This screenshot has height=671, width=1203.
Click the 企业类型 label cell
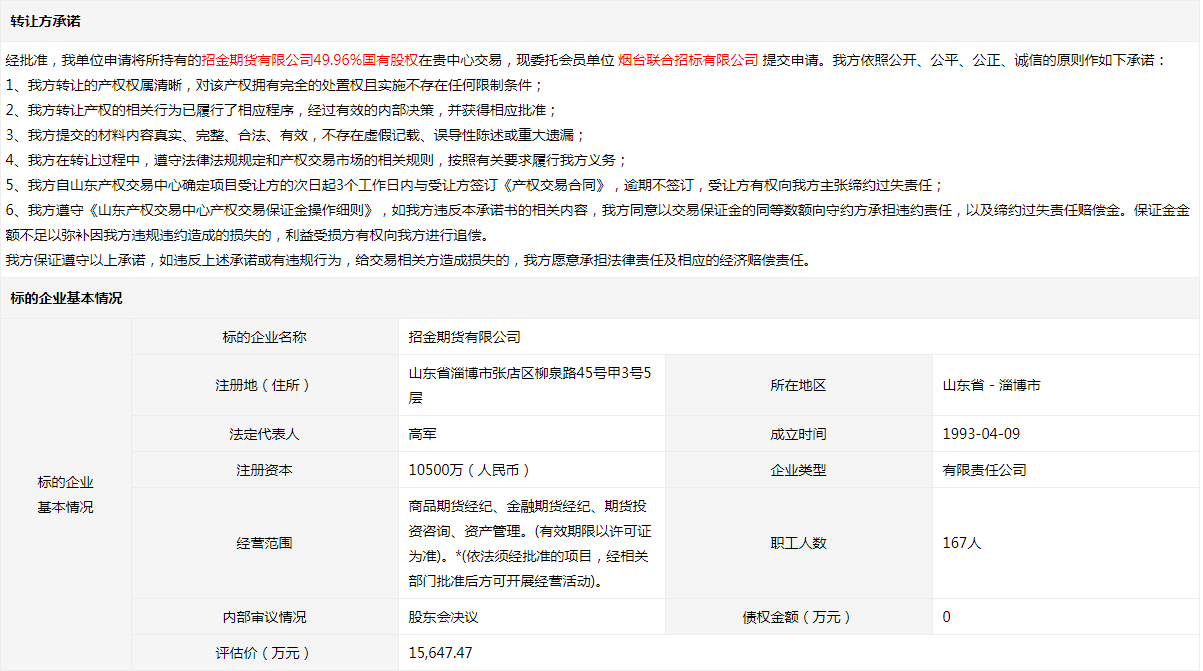point(799,470)
